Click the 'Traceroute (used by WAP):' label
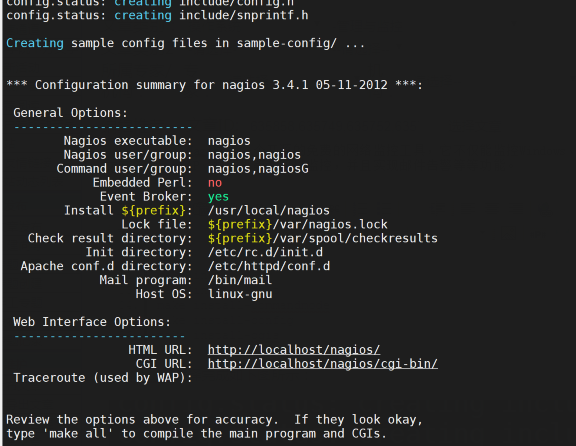This screenshot has height=446, width=576. [x=103, y=378]
